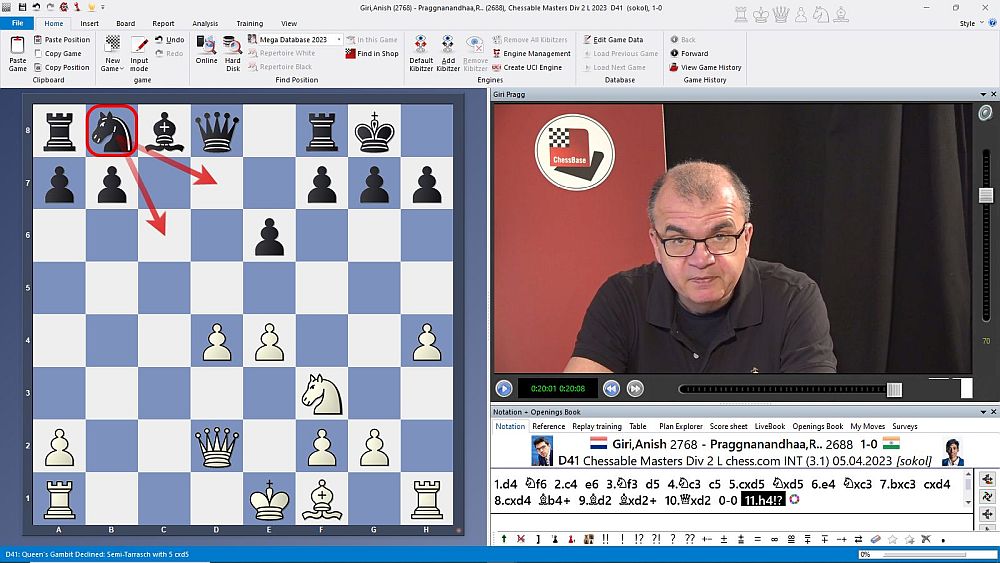The height and width of the screenshot is (563, 1000).
Task: Adjust the vertical volume slider in video panel
Action: [985, 194]
